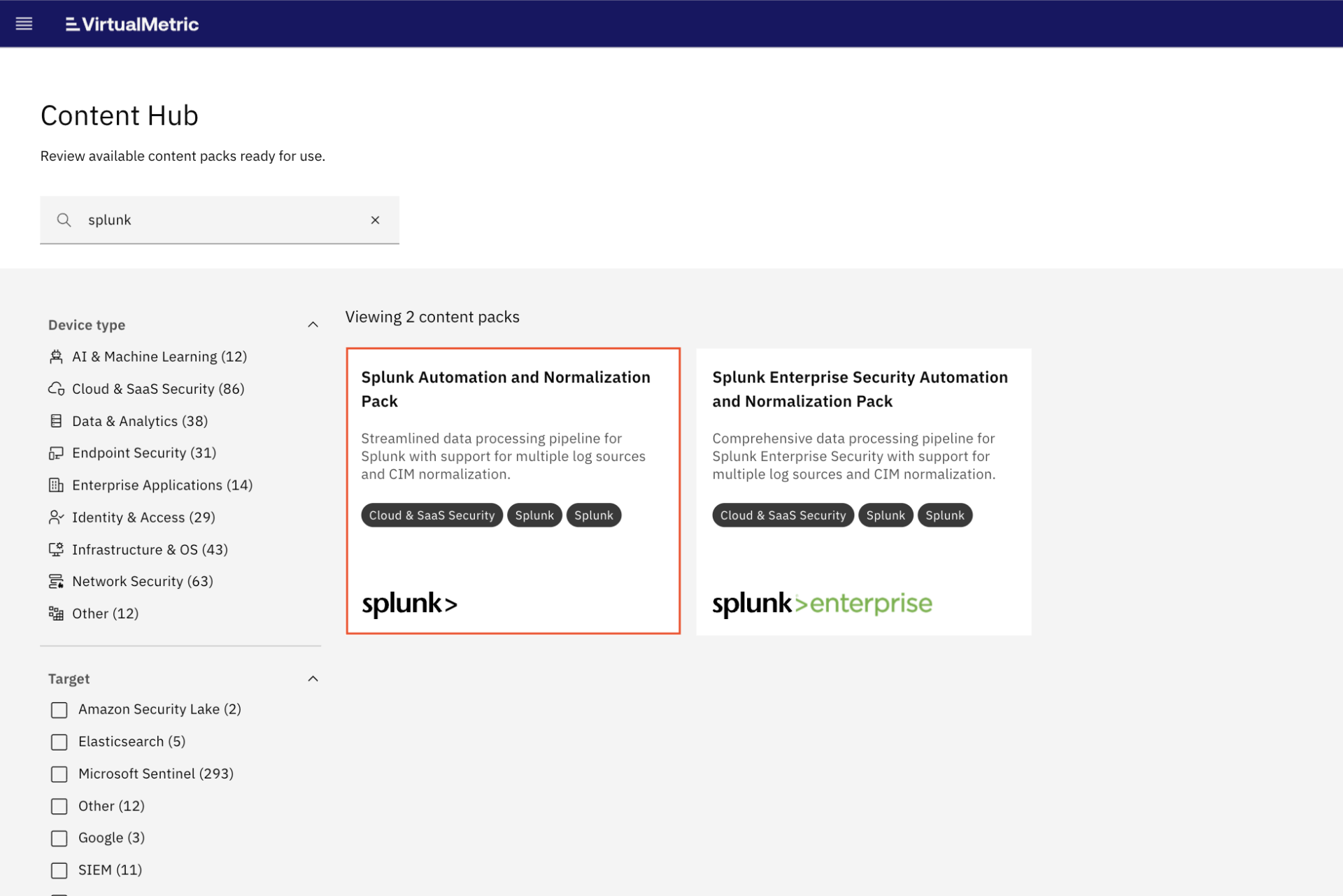Viewport: 1343px width, 896px height.
Task: Filter by AI & Machine Learning (12)
Action: coord(159,357)
